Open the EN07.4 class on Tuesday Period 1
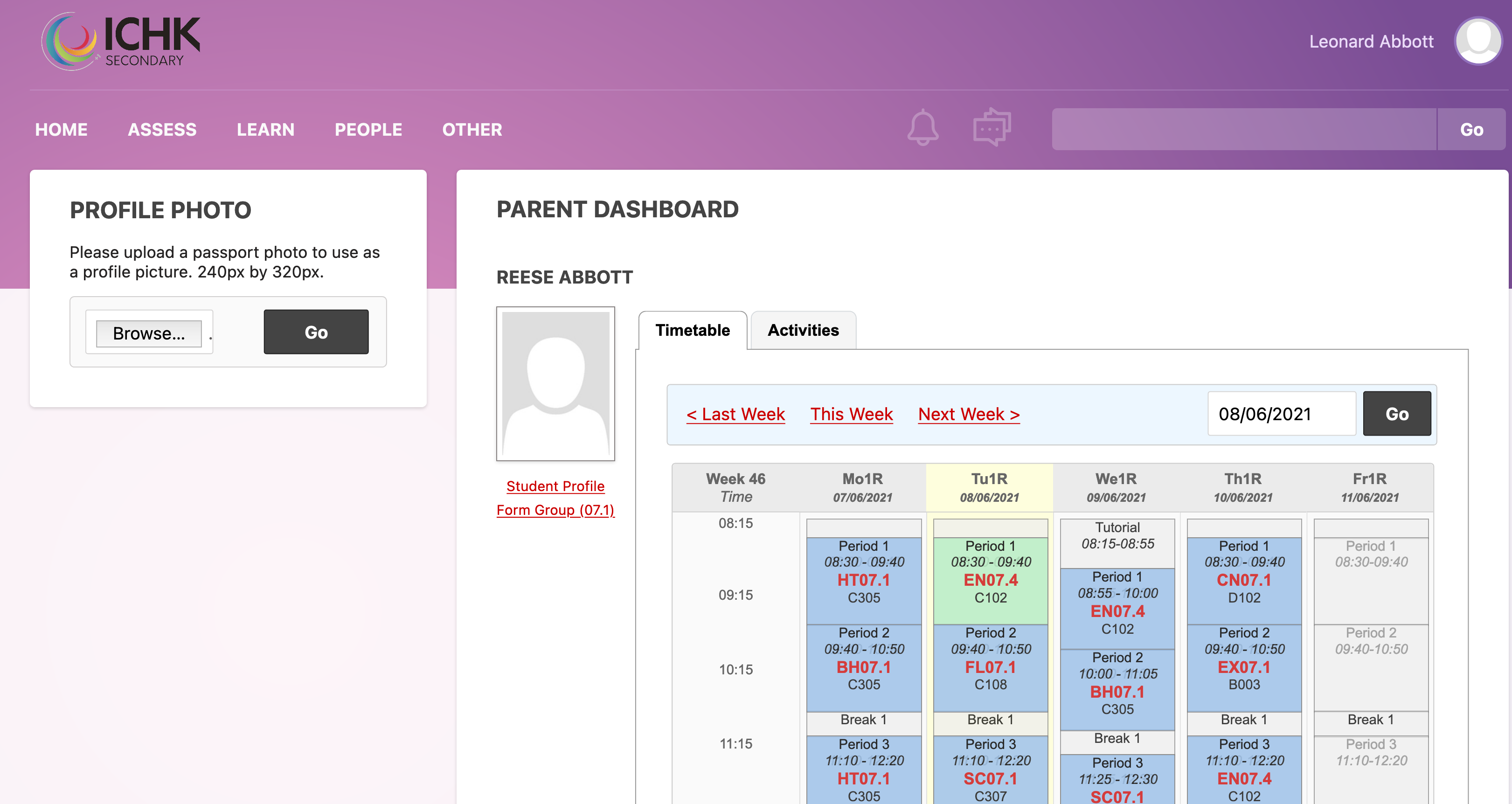Viewport: 1512px width, 804px height. coord(990,581)
